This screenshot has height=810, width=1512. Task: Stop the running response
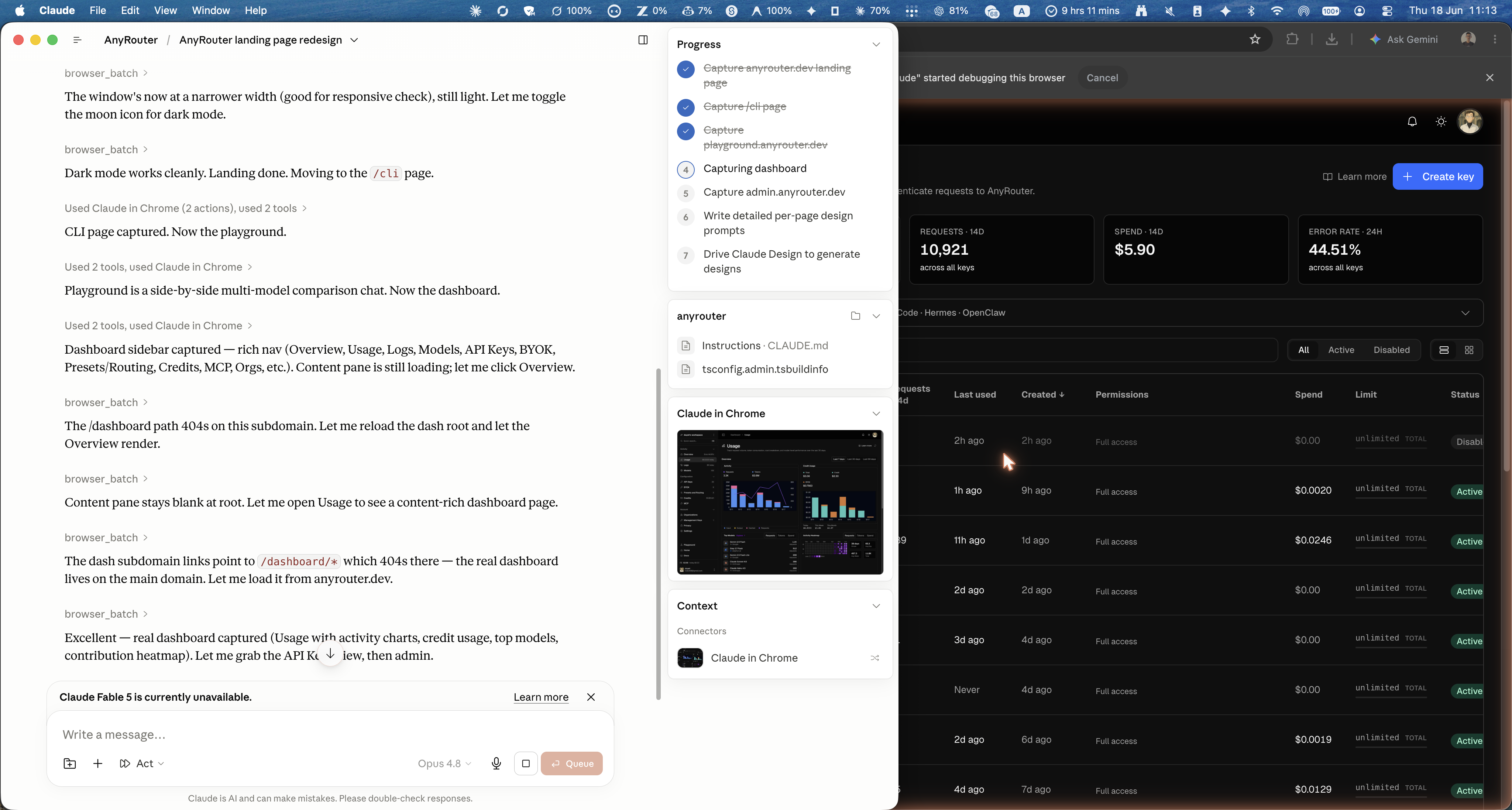coord(526,763)
